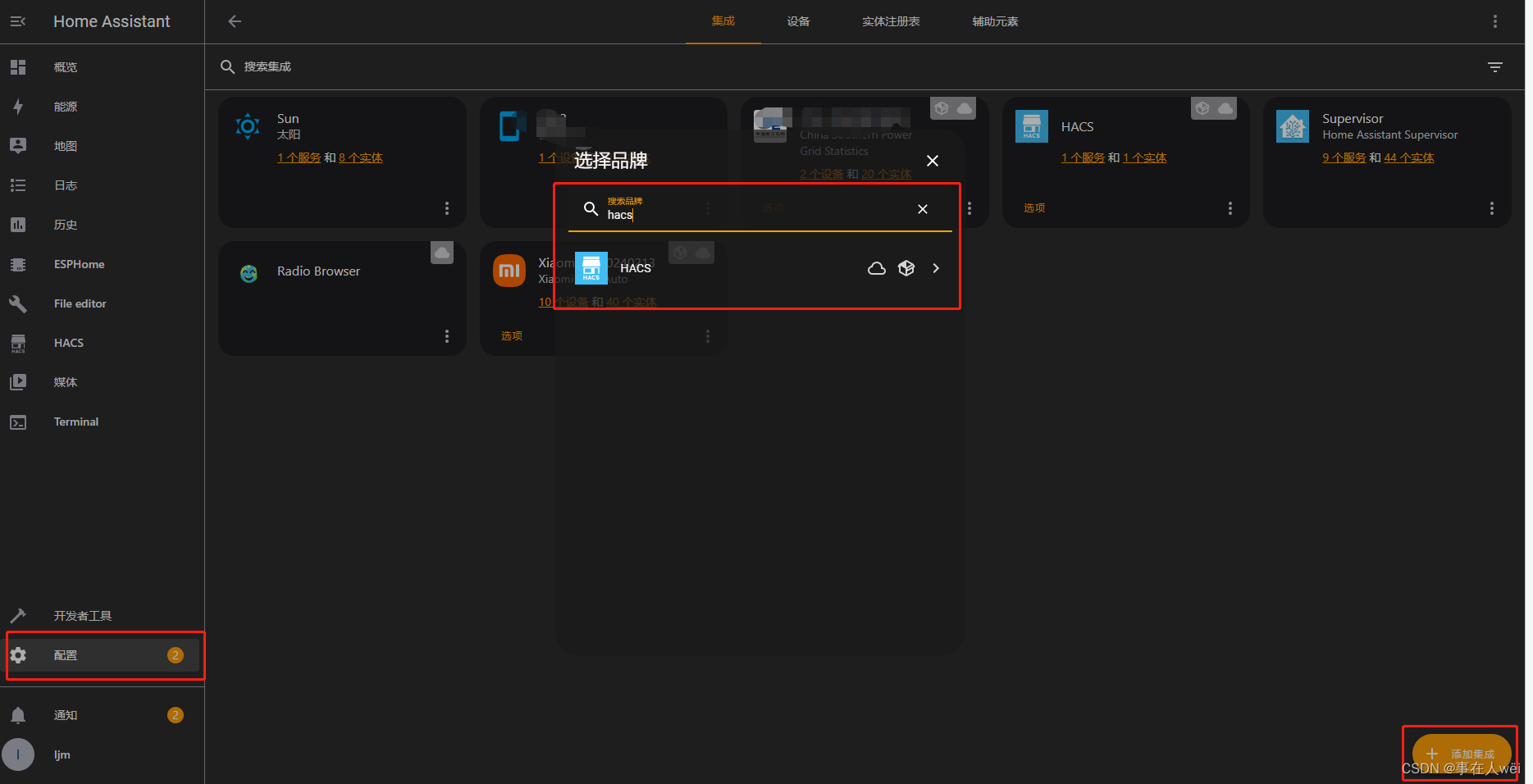Click the HACS card logo icon

1032,126
